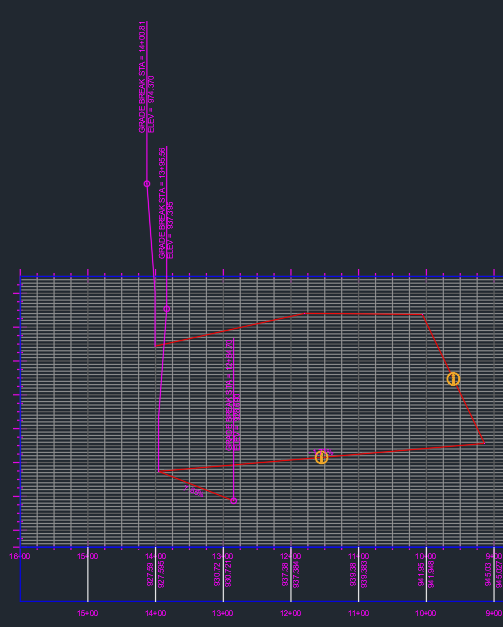
Task: Click the GRADE BREAK STA = 13+95.56 label
Action: tap(162, 203)
